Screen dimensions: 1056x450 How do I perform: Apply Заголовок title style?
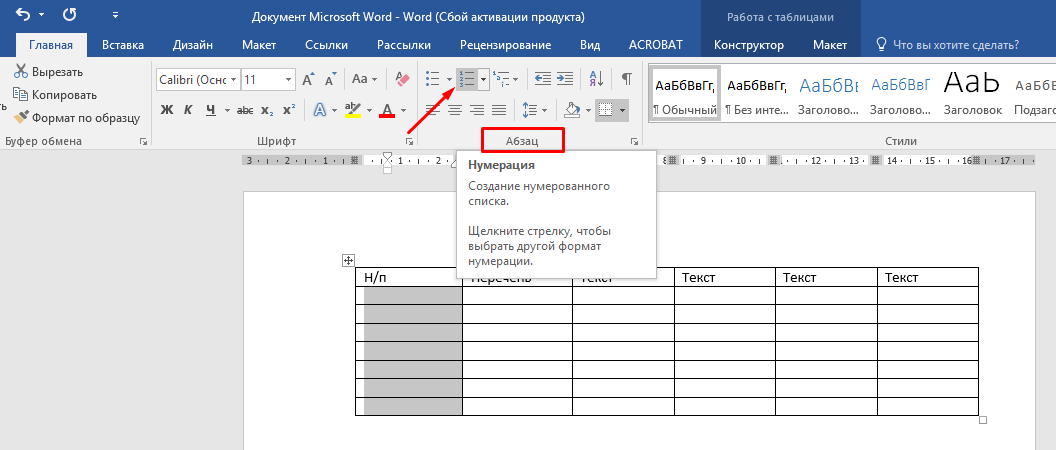pos(972,94)
